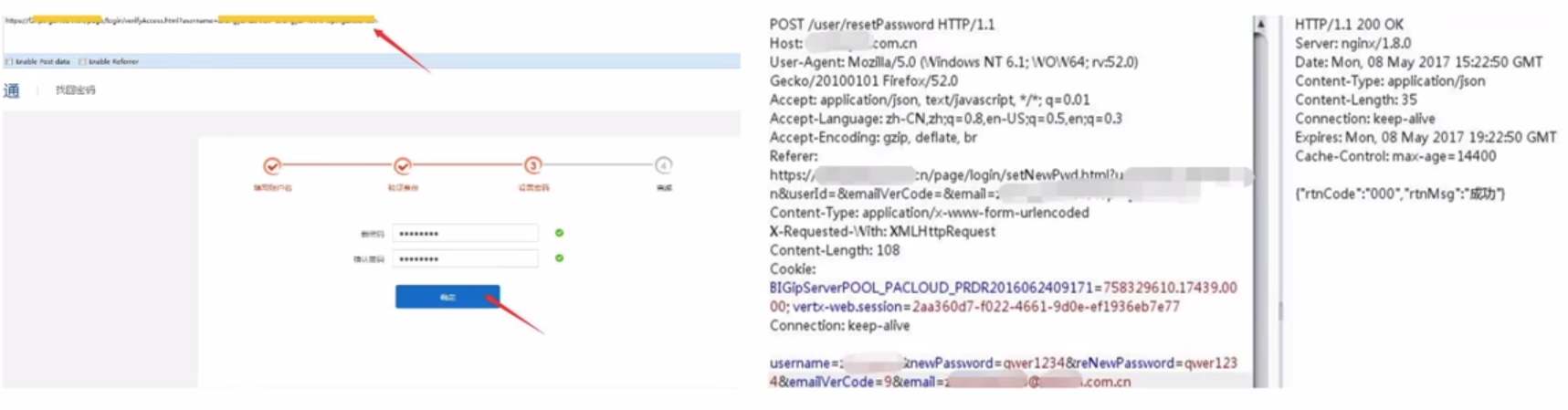Select the step 3 circle in progress bar
This screenshot has width=1568, height=410.
click(x=533, y=165)
